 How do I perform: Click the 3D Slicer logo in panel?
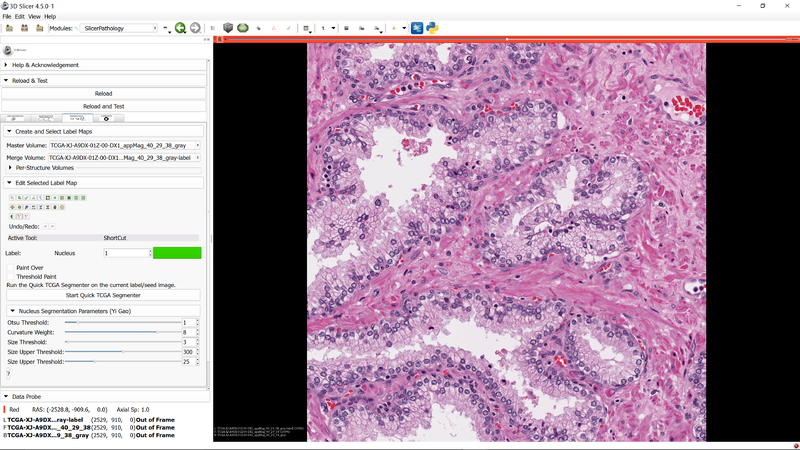click(x=9, y=50)
